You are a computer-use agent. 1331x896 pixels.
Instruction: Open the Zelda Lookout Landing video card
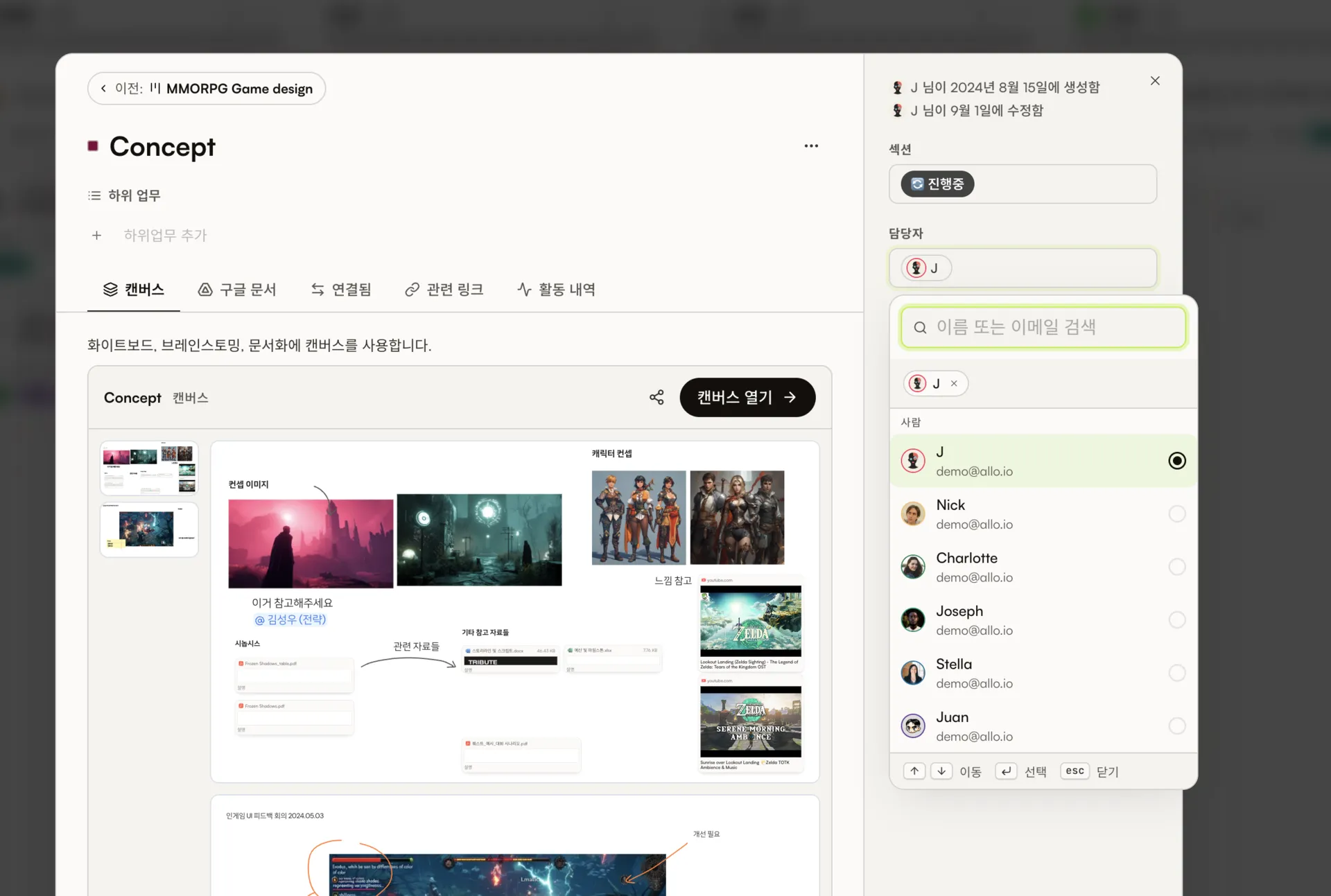click(751, 622)
